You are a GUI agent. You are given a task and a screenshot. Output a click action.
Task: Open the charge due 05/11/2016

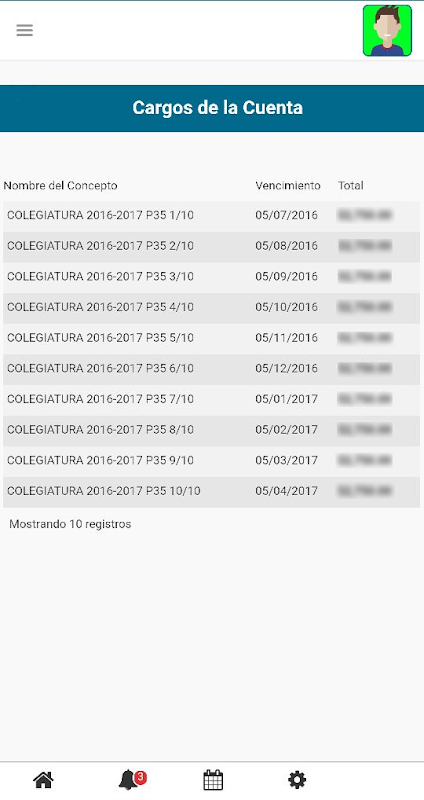pyautogui.click(x=212, y=339)
